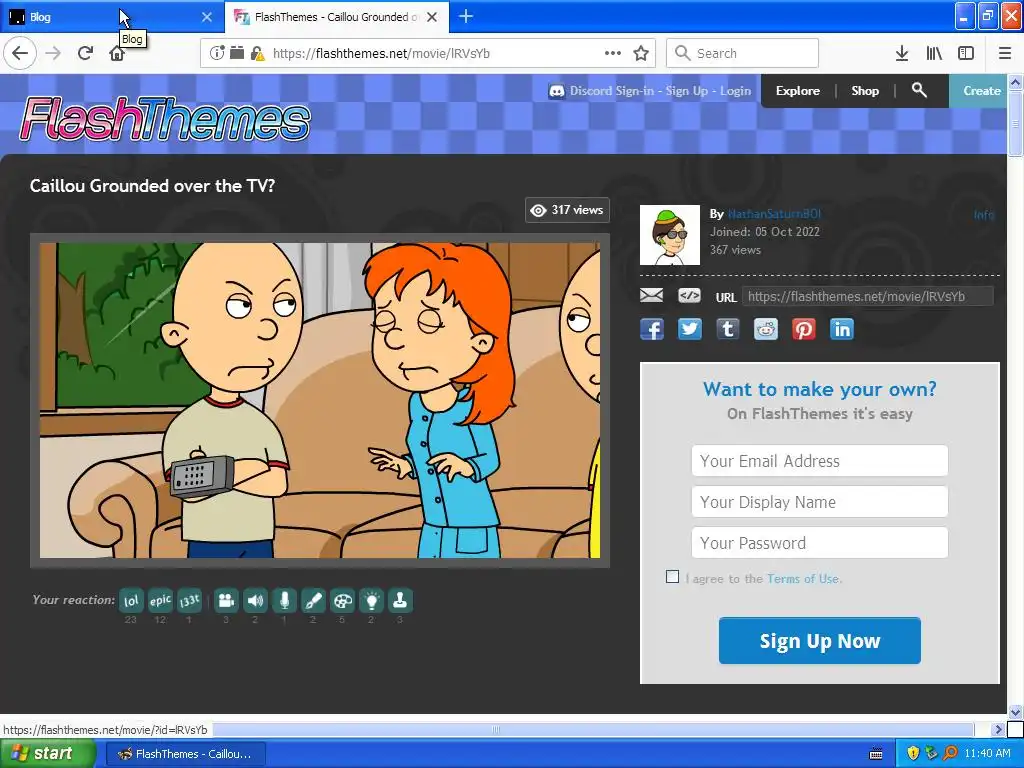Share movie on Facebook

click(652, 329)
